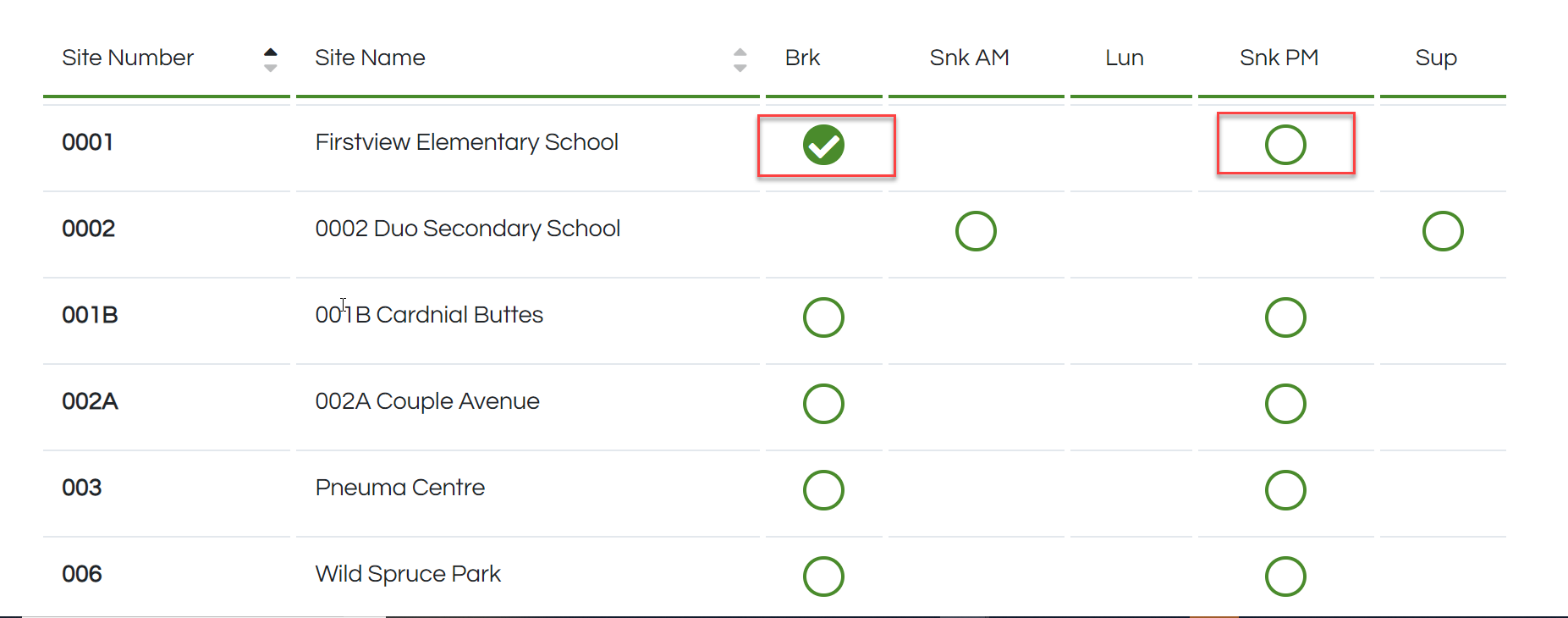The height and width of the screenshot is (618, 1568).
Task: Click the Lun column header
Action: [1124, 58]
